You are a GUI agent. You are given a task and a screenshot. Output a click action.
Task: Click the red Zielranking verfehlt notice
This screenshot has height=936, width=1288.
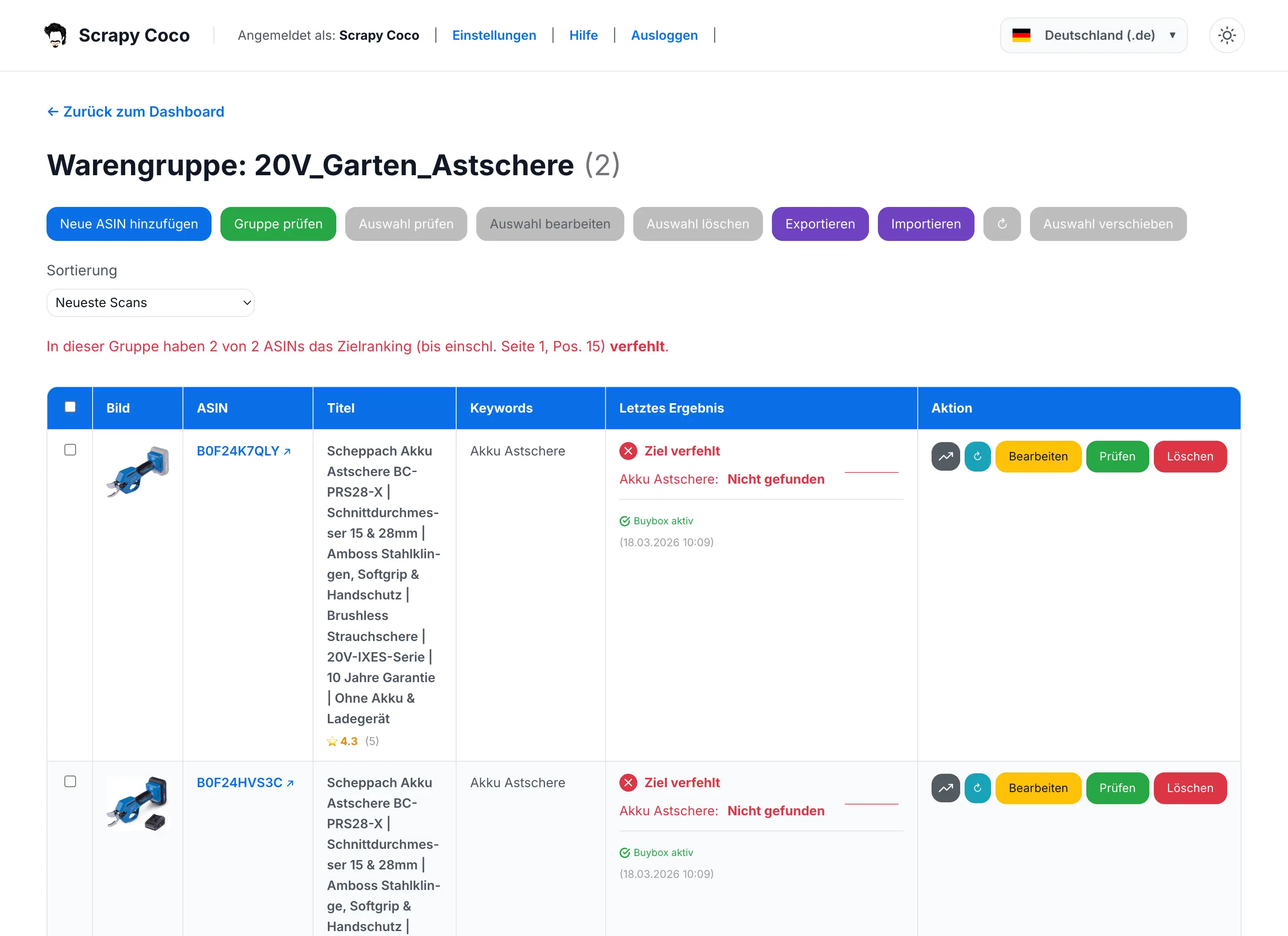[358, 347]
